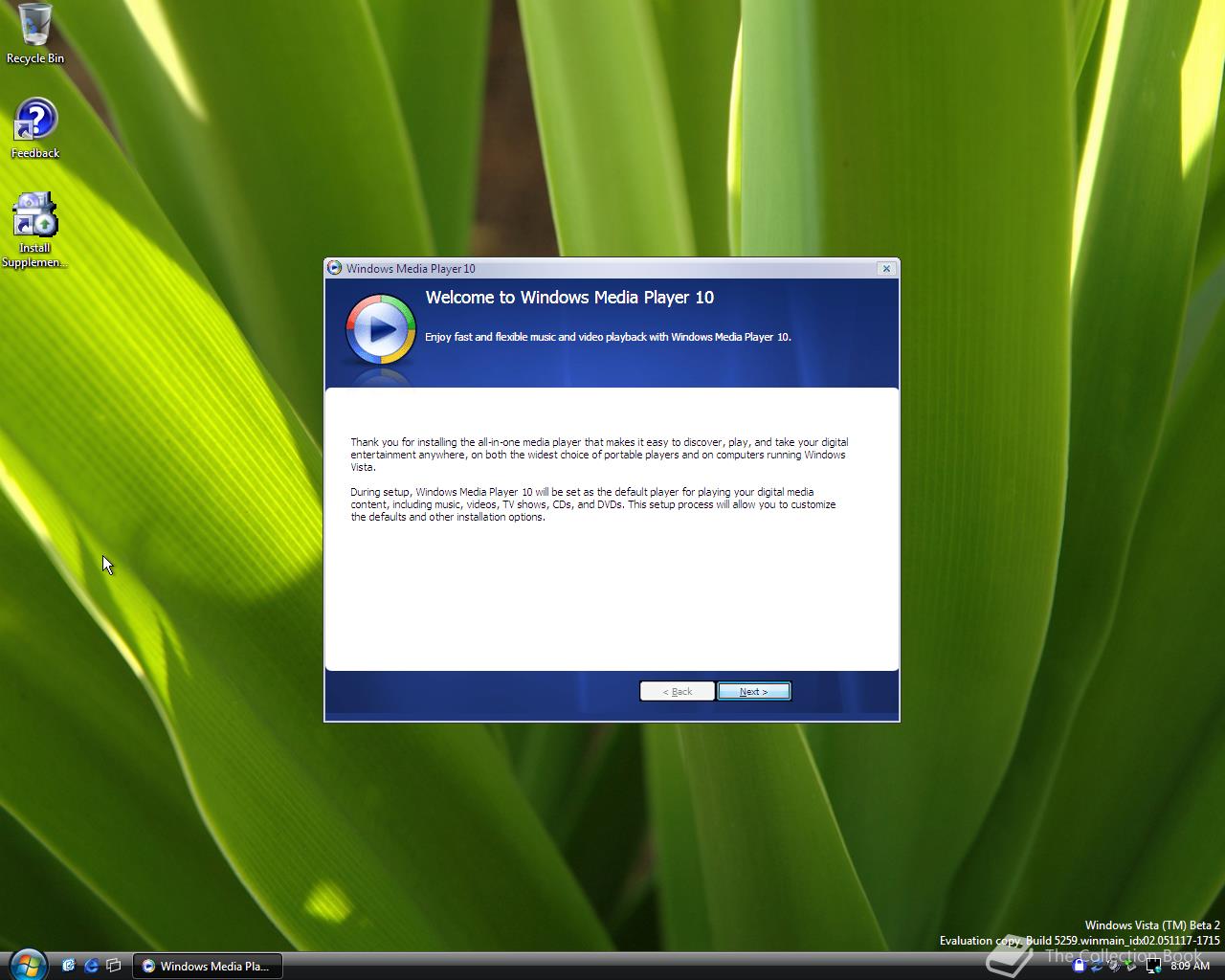Viewport: 1225px width, 980px height.
Task: Click the network monitor tray icon
Action: pyautogui.click(x=1154, y=966)
